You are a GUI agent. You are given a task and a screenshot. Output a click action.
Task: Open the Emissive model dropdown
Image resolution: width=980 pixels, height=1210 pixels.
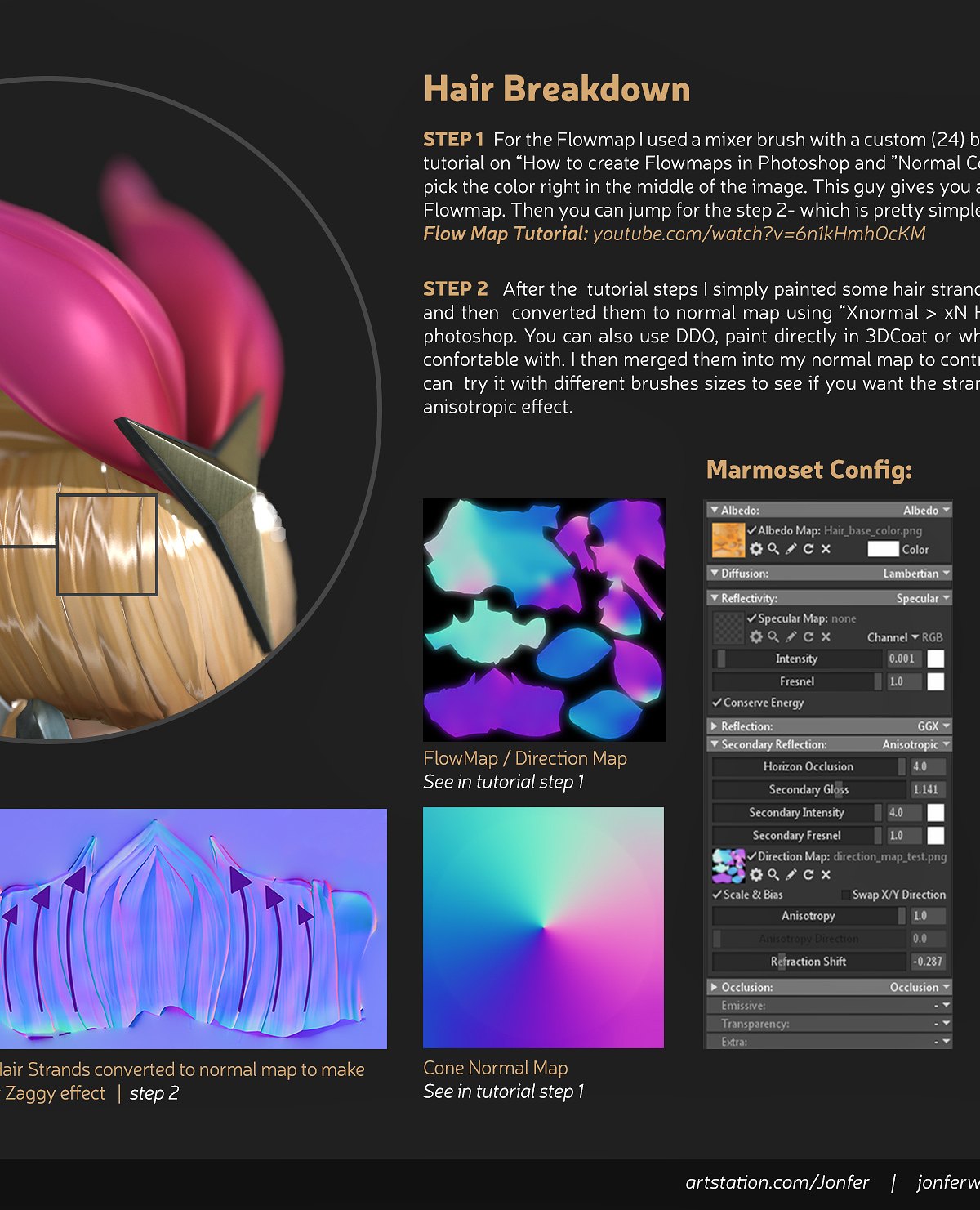tap(942, 1005)
